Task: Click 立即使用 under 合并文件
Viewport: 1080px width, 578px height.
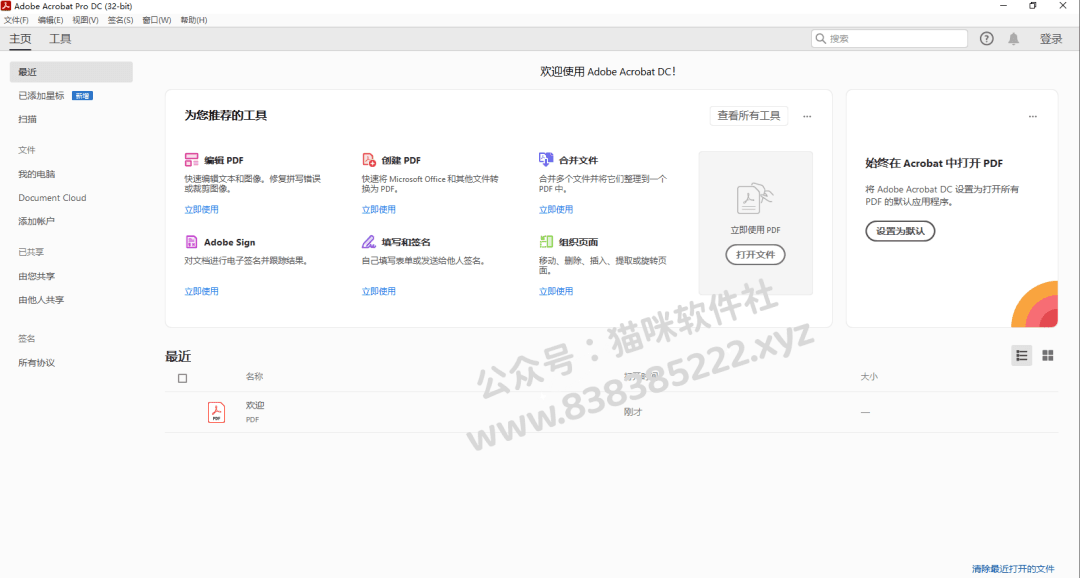Action: (x=556, y=209)
